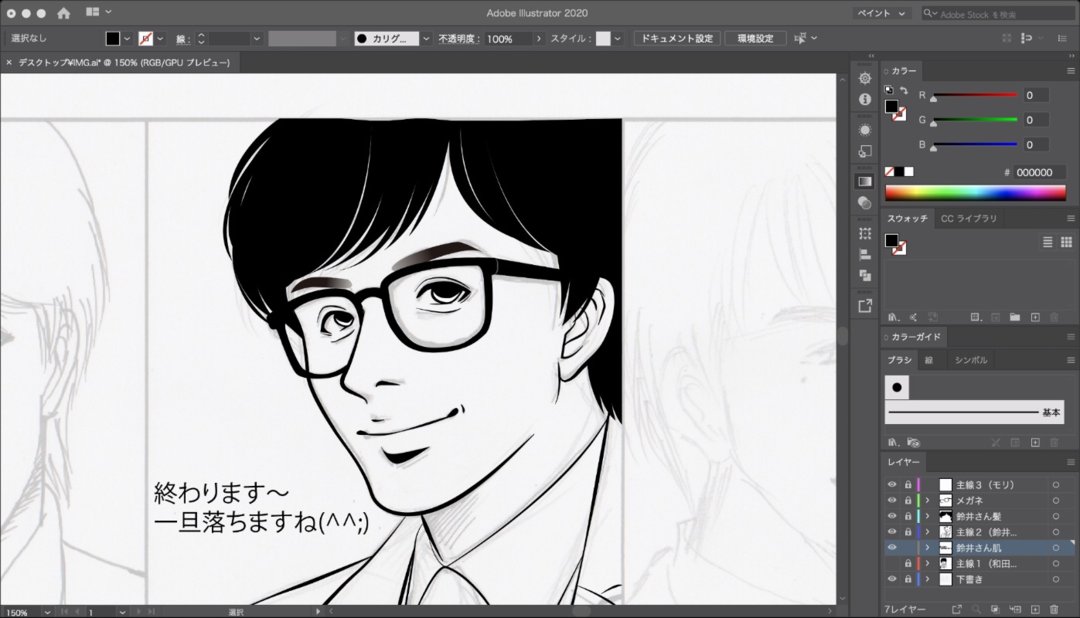Viewport: 1080px width, 618px height.
Task: Open the Align panel icon in dock
Action: [865, 254]
